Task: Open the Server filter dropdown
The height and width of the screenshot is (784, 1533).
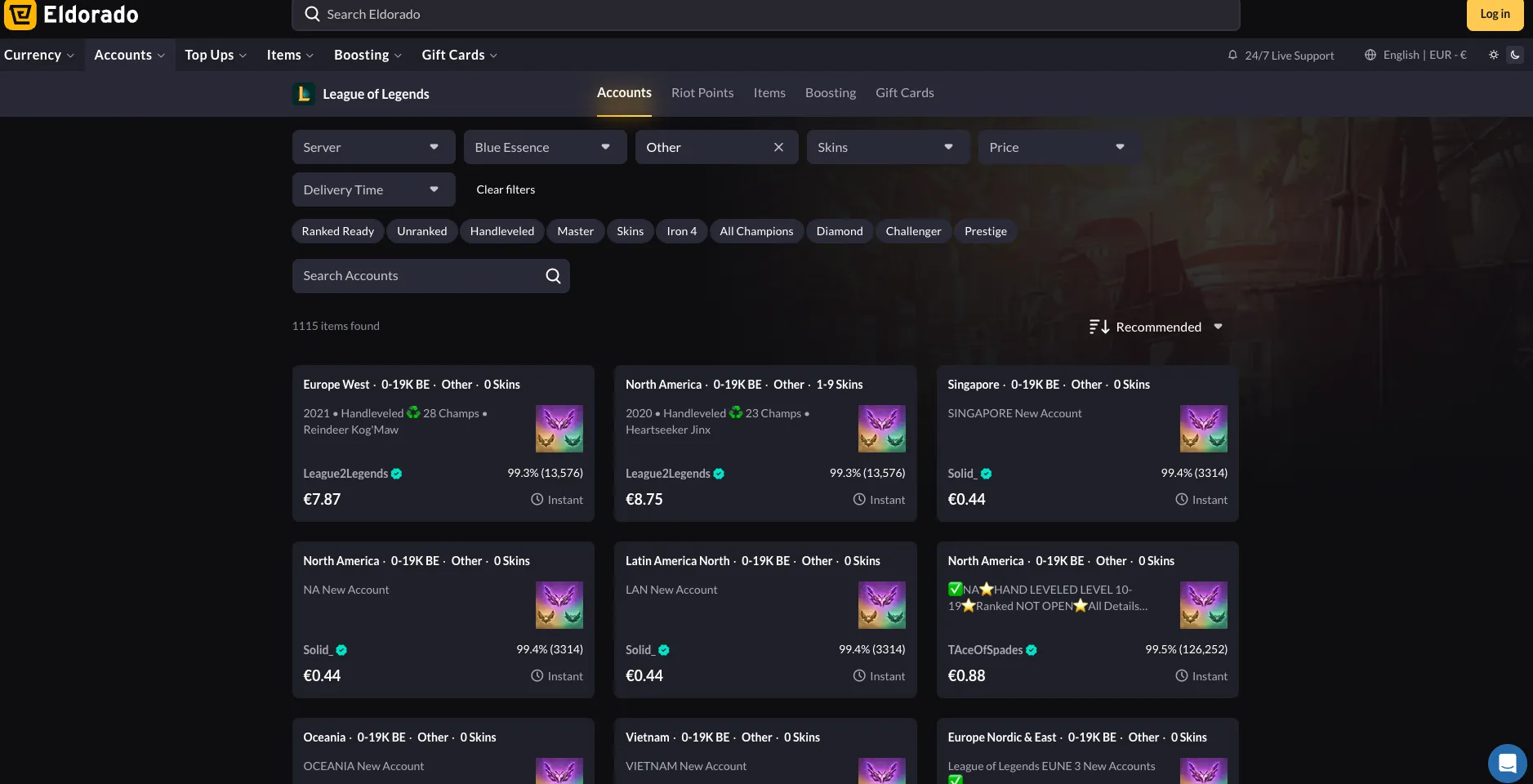Action: click(x=373, y=147)
